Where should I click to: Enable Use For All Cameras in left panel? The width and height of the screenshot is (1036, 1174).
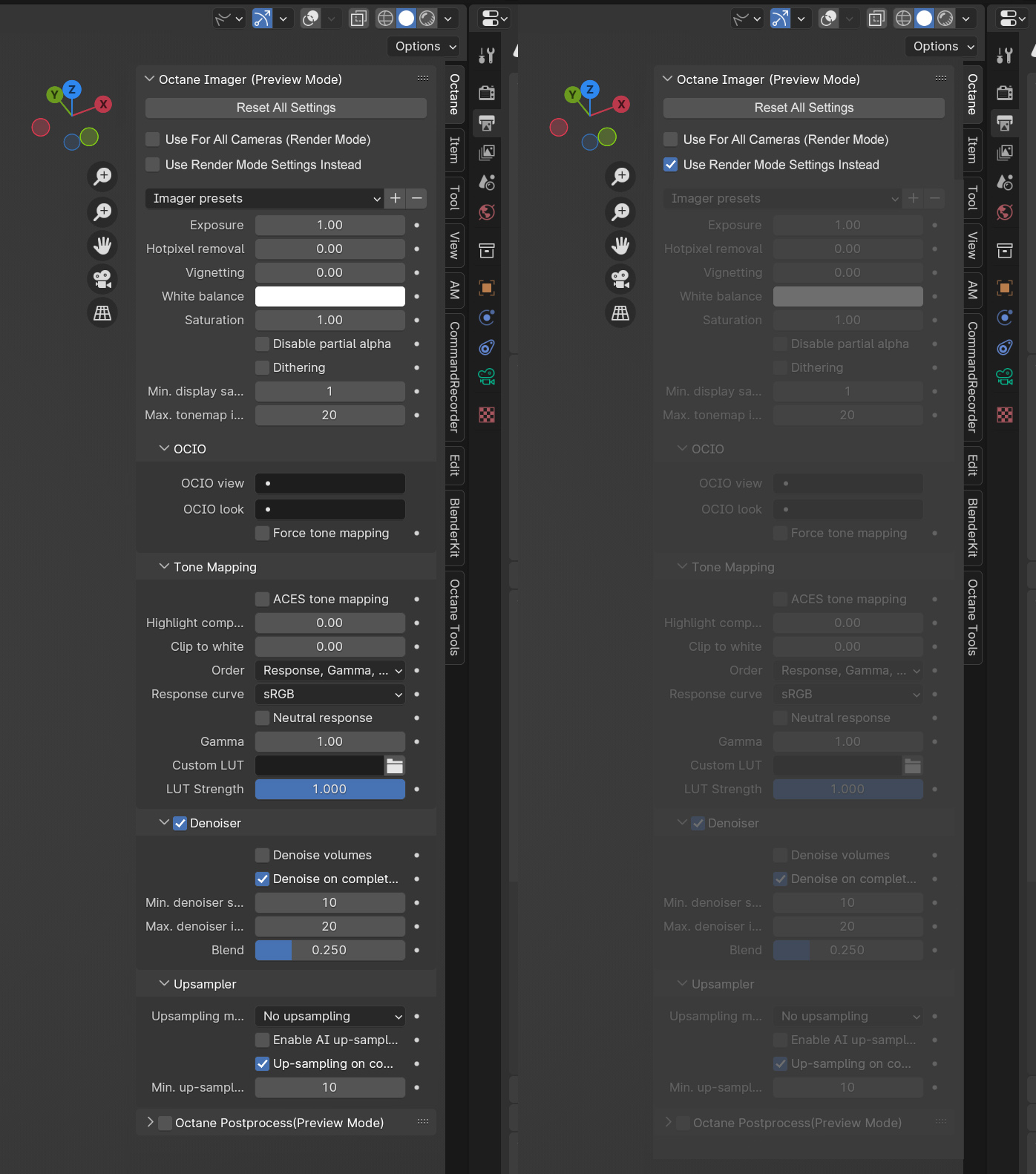[x=153, y=140]
